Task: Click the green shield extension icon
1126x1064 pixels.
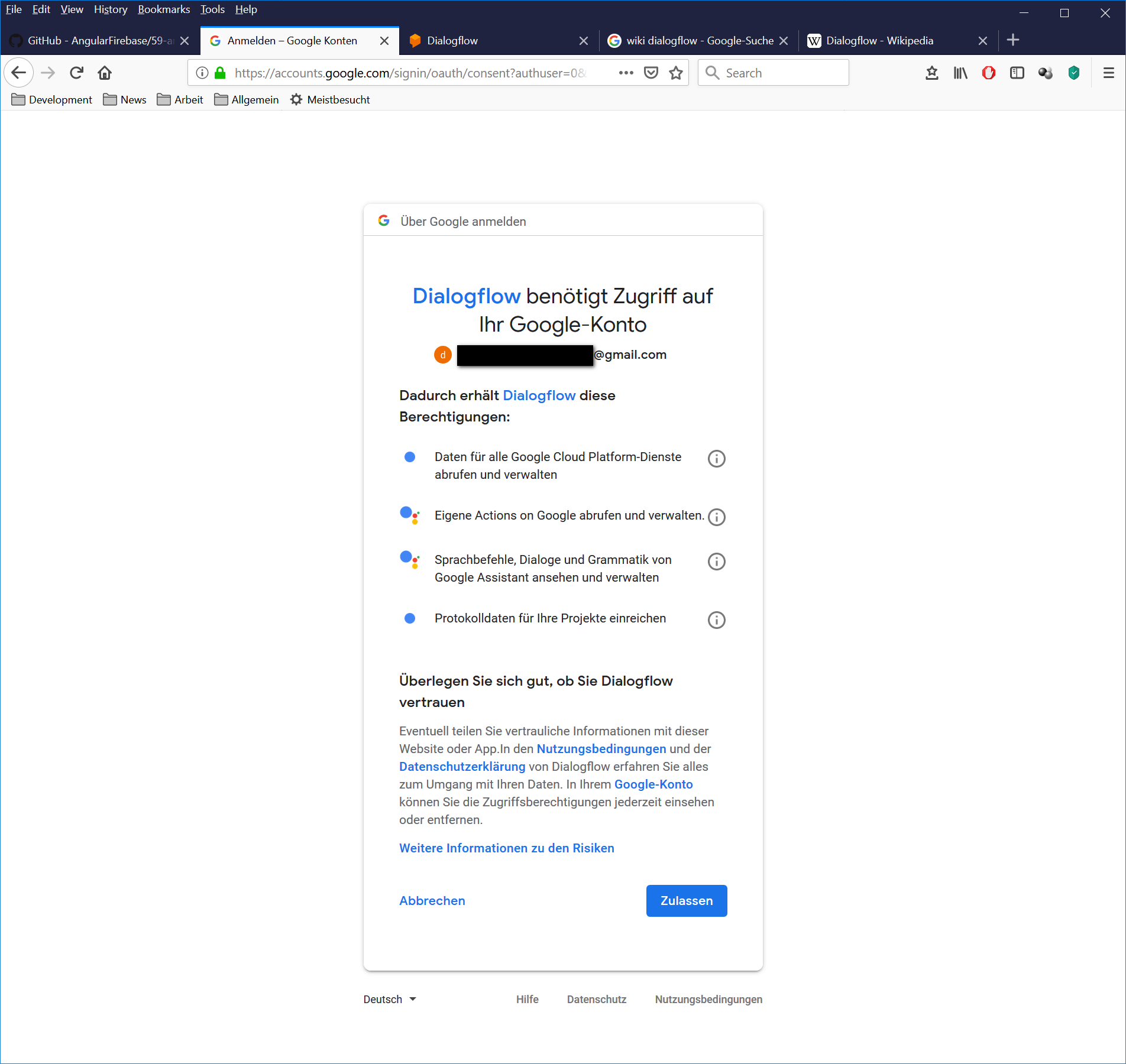Action: pyautogui.click(x=1074, y=73)
